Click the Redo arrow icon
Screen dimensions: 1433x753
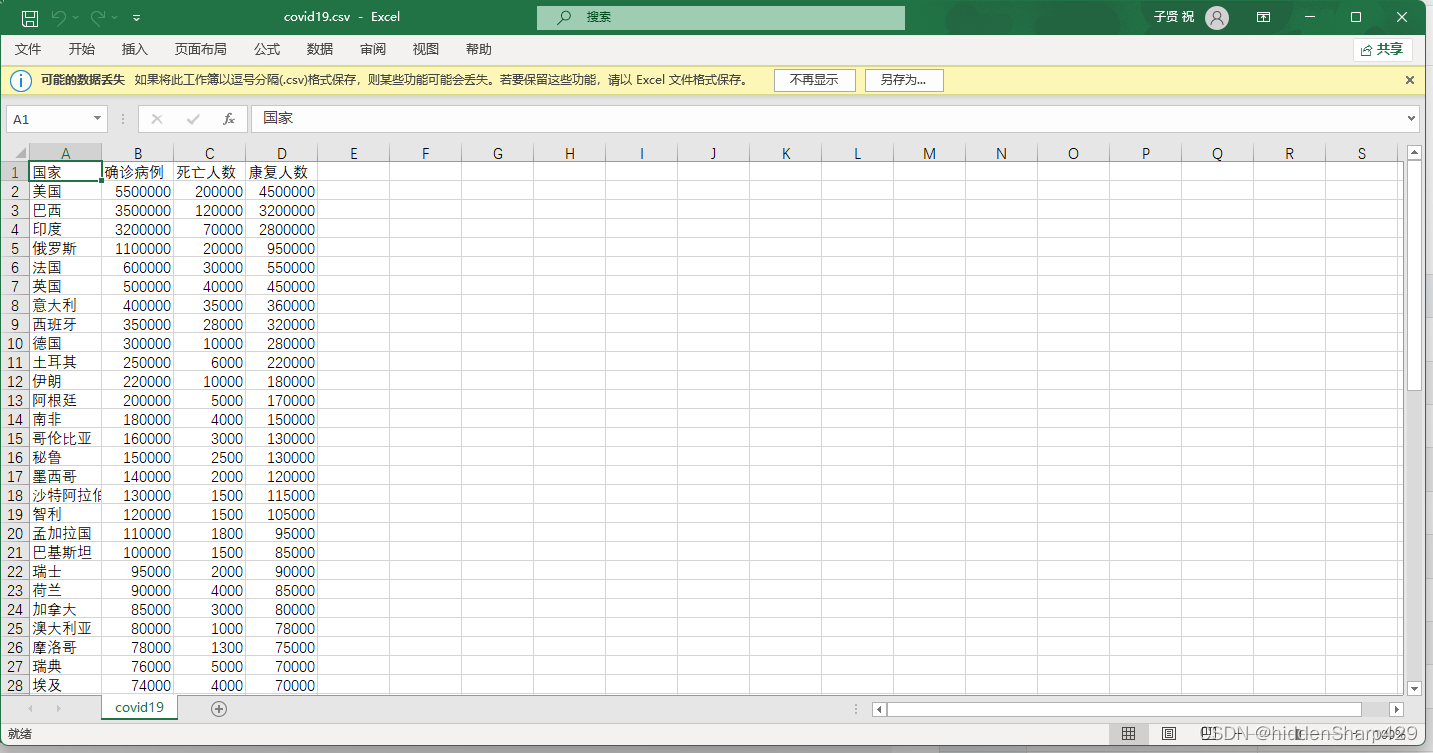pos(97,17)
